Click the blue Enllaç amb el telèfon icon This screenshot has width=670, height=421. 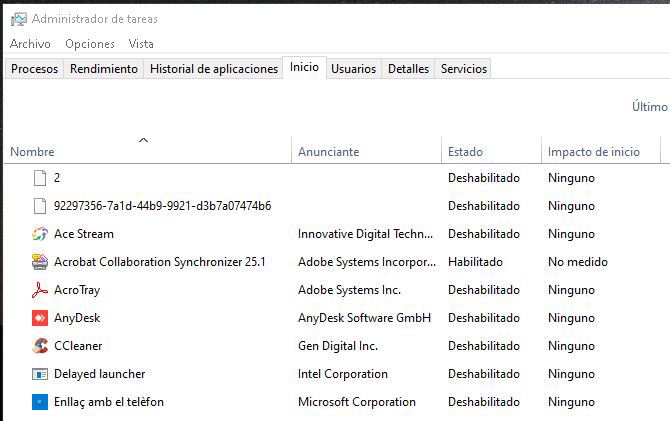click(40, 402)
